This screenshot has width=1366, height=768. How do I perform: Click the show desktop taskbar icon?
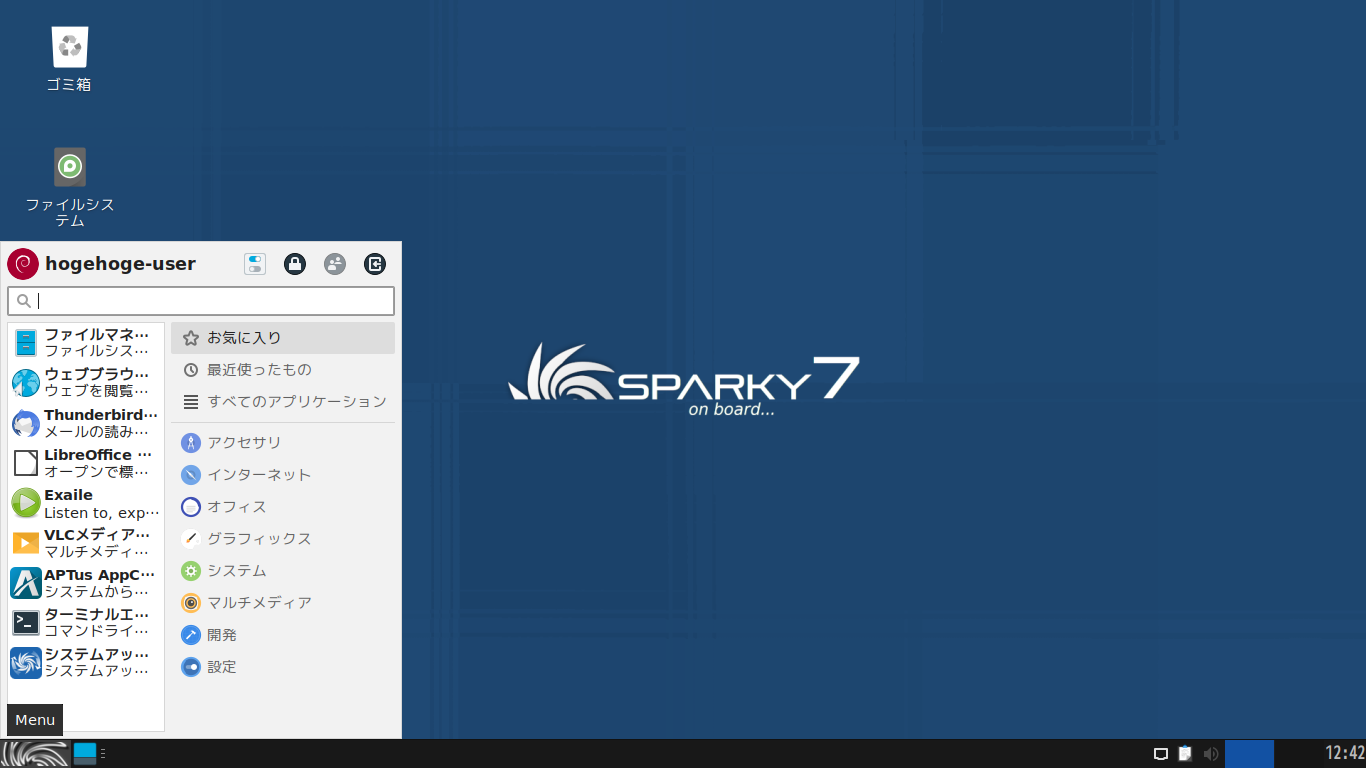tap(85, 753)
